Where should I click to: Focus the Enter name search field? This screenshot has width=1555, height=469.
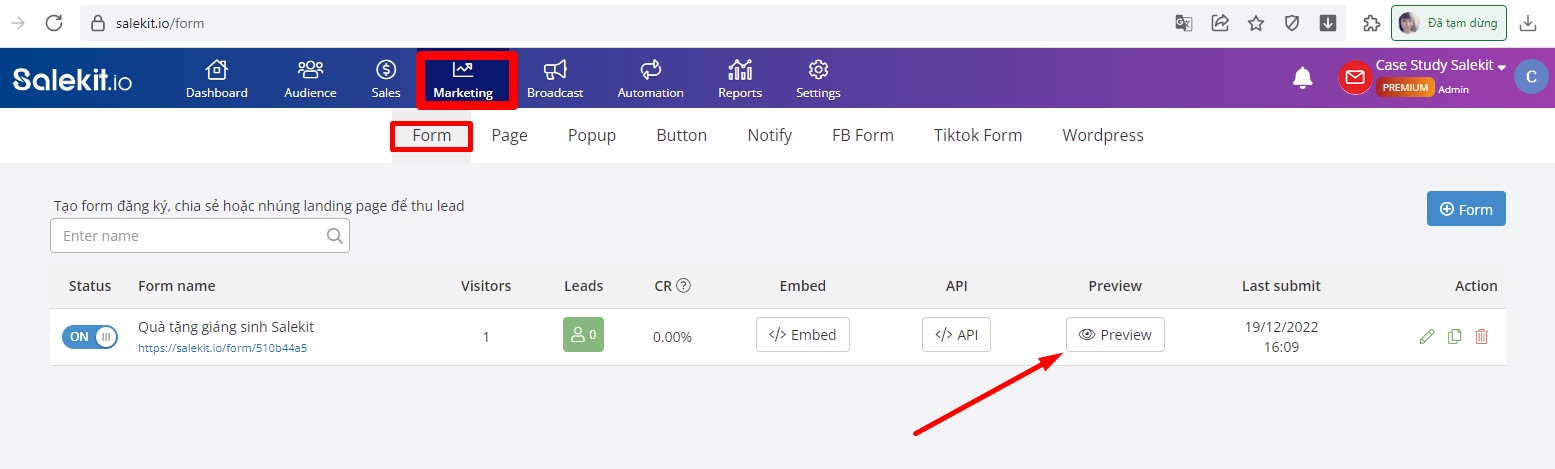point(200,236)
